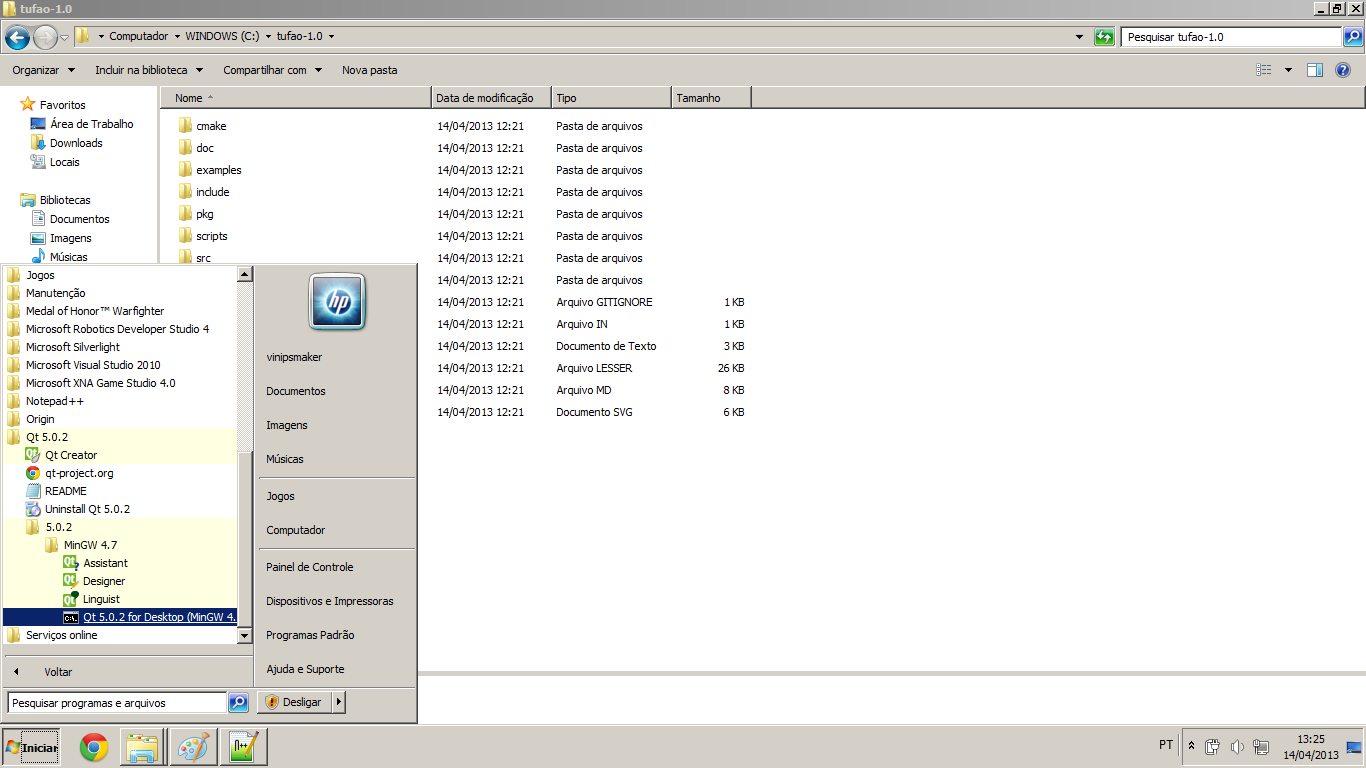Open address bar history dropdown

tap(1079, 37)
